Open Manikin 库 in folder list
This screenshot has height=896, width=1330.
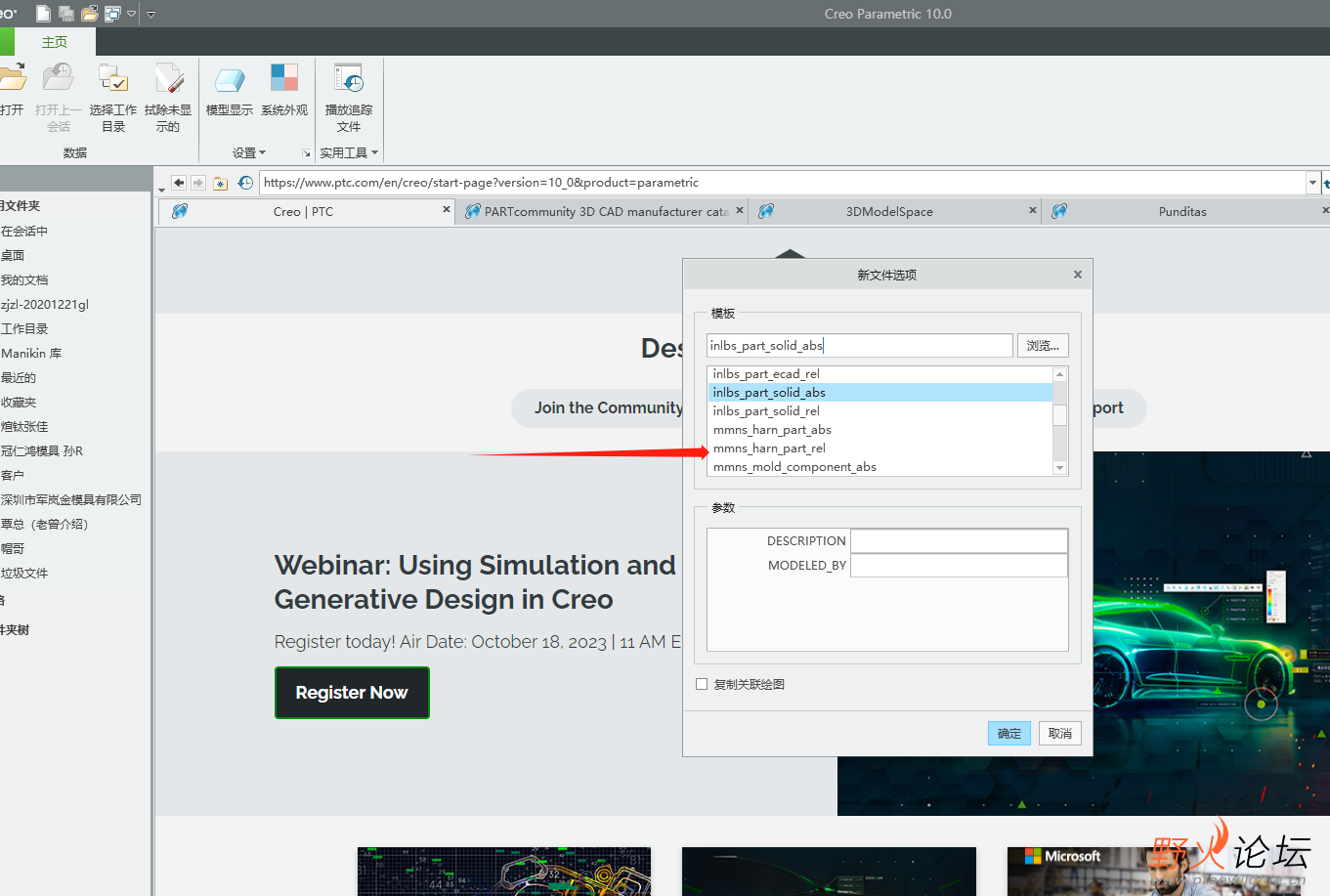pos(31,353)
